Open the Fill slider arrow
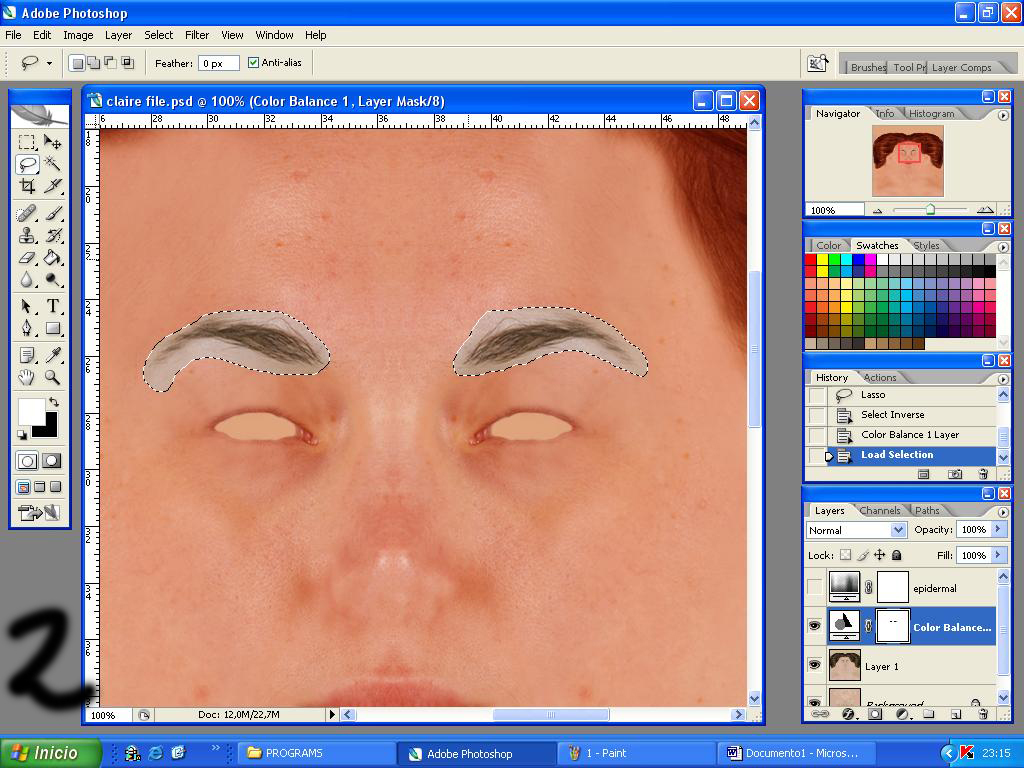1024x768 pixels. pos(998,555)
